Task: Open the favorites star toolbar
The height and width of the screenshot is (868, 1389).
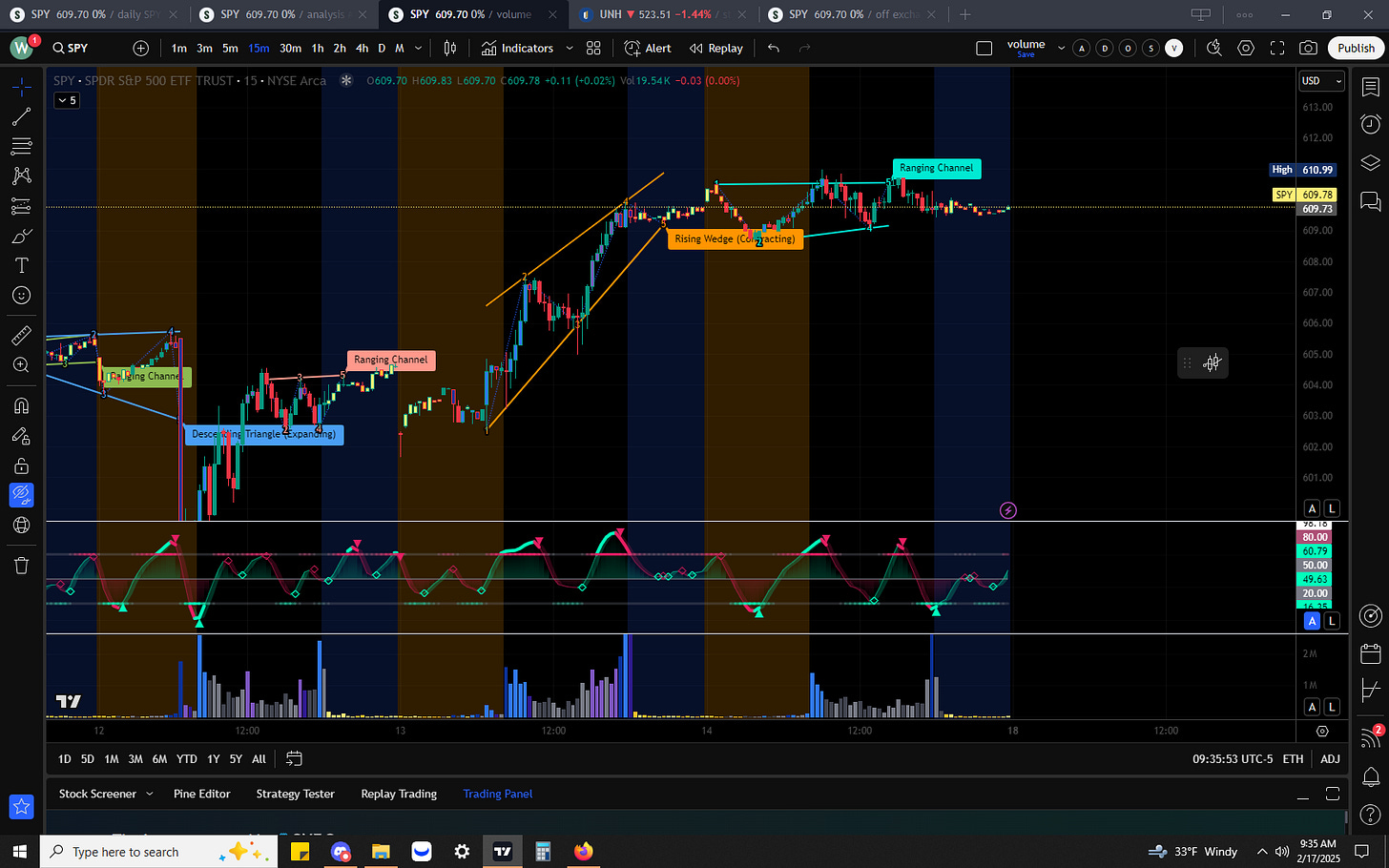Action: 21,807
